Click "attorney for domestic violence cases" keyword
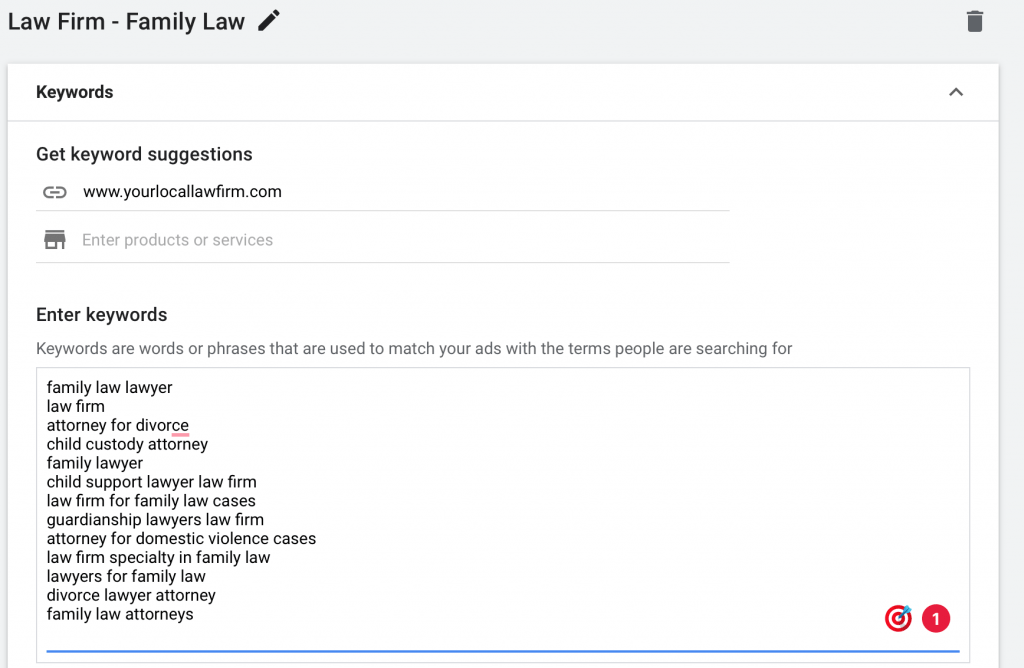The height and width of the screenshot is (668, 1024). click(181, 539)
